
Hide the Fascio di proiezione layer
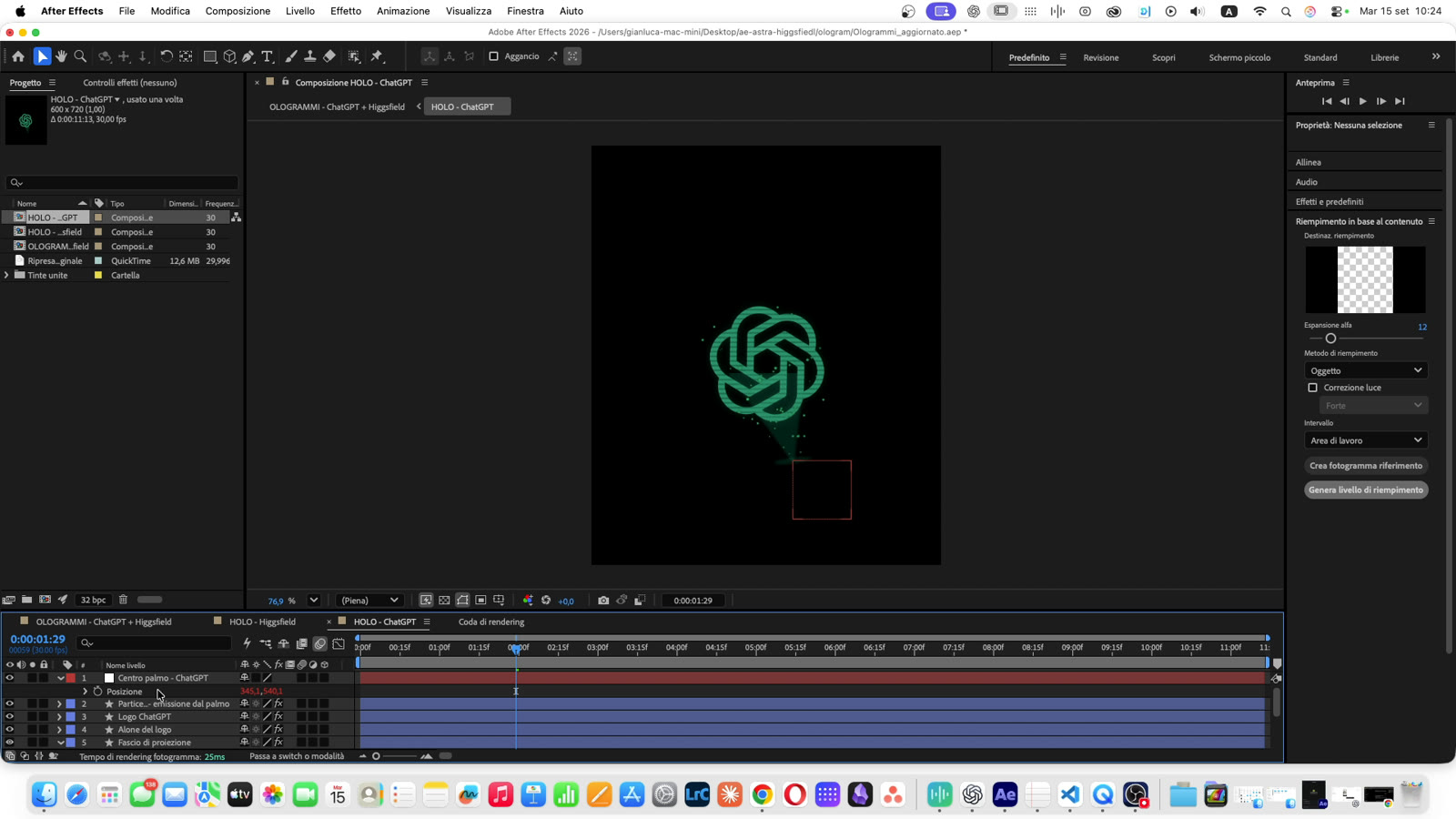coord(10,743)
